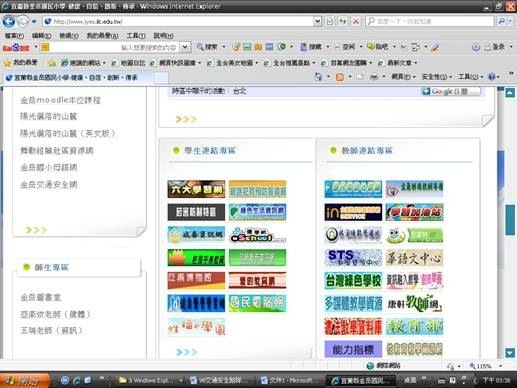Open the 書法教學資料庫 red banner
This screenshot has width=517, height=388.
[x=353, y=326]
